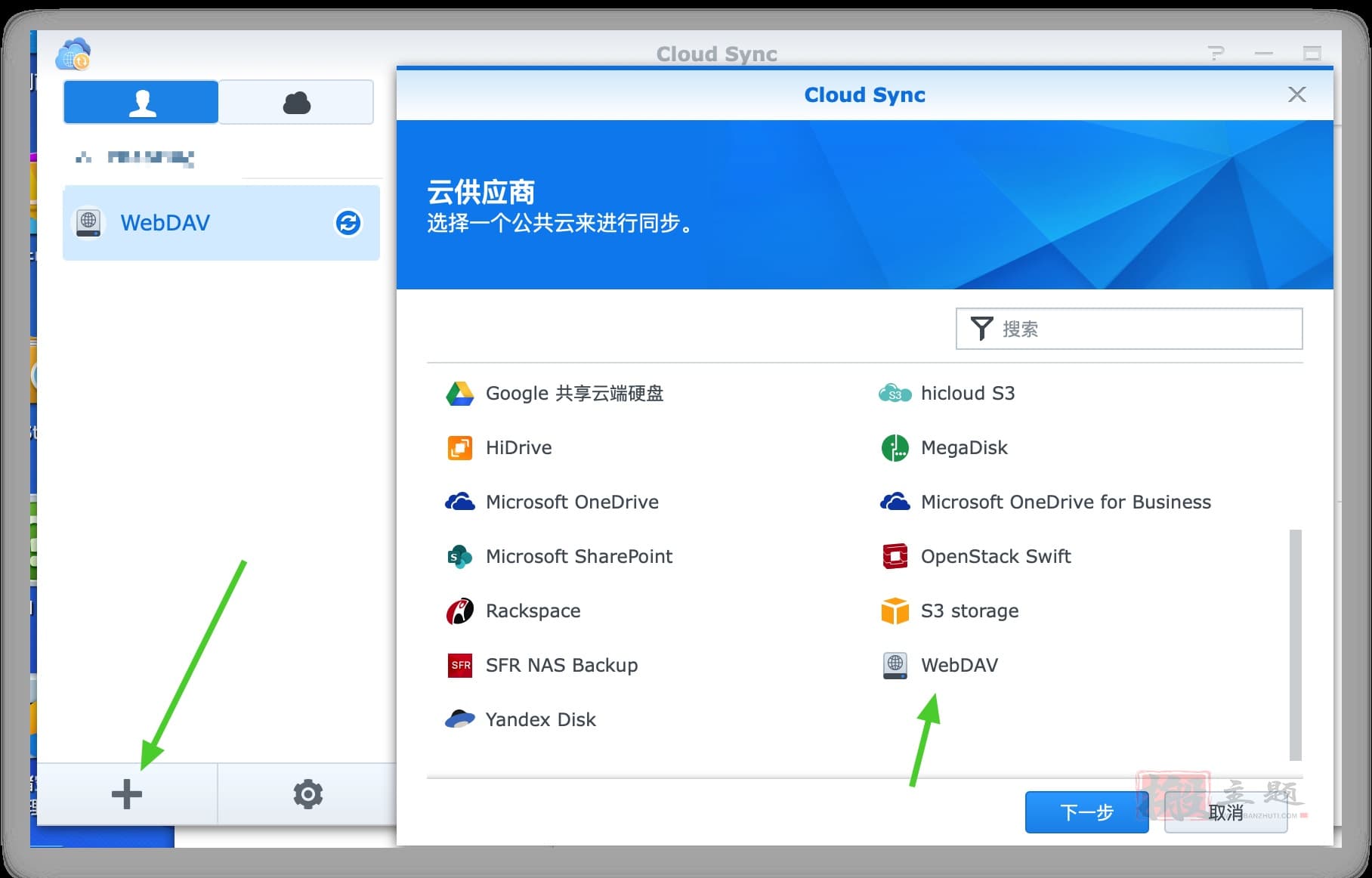The image size is (1372, 878).
Task: Click the 取消 button
Action: point(1225,812)
